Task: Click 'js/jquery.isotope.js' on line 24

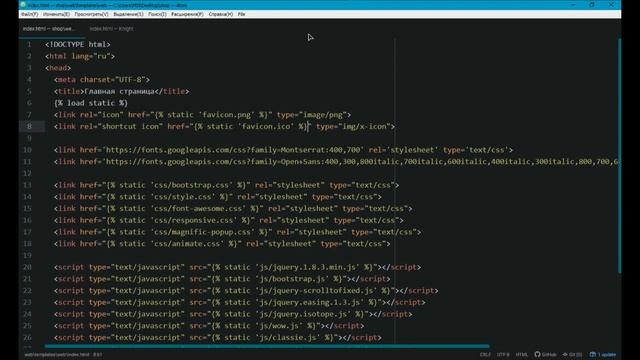Action: [304, 314]
